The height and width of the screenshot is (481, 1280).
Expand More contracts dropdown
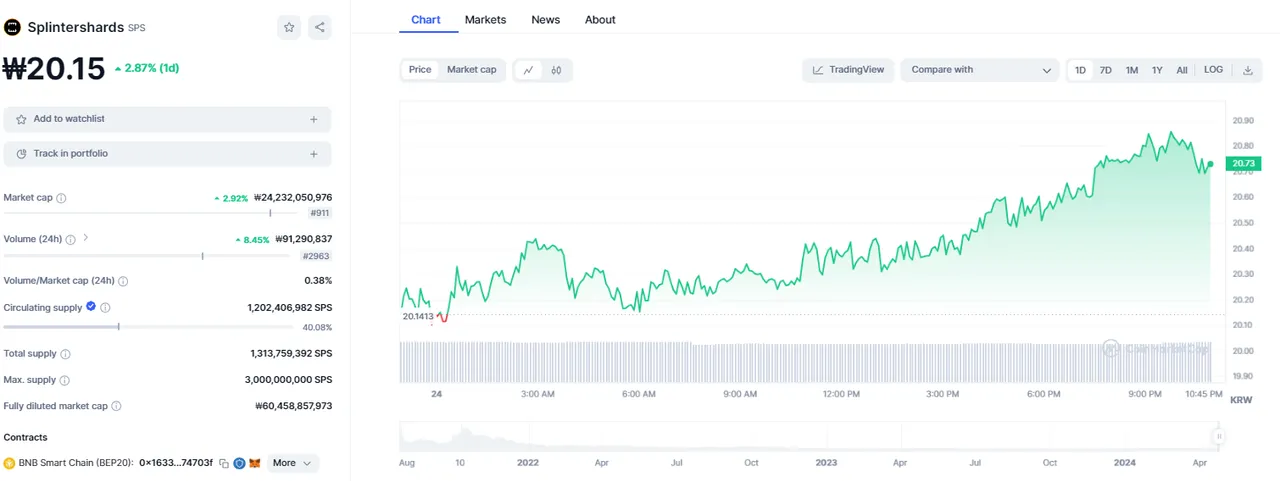pyautogui.click(x=292, y=463)
